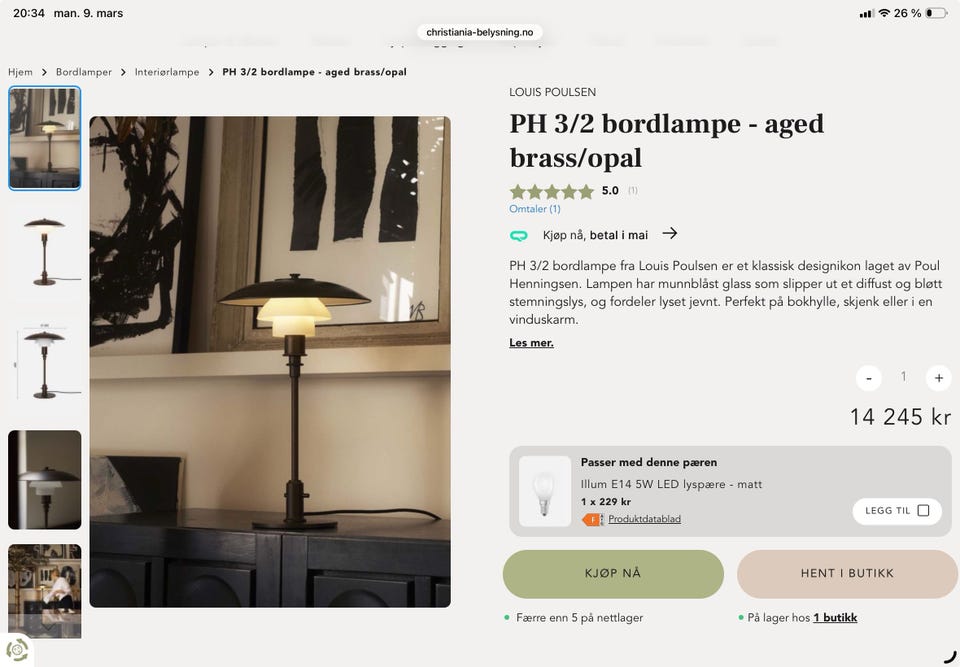Click the HENT I BUTIKK button

pyautogui.click(x=847, y=573)
